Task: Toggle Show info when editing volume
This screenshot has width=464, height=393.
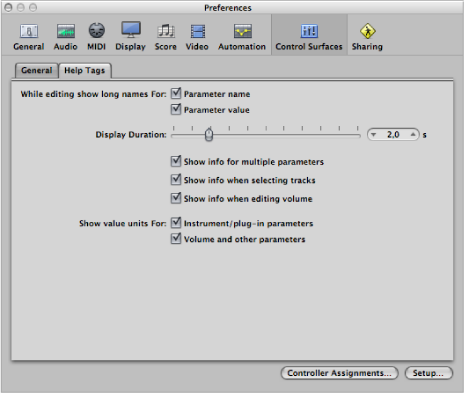Action: tap(176, 198)
